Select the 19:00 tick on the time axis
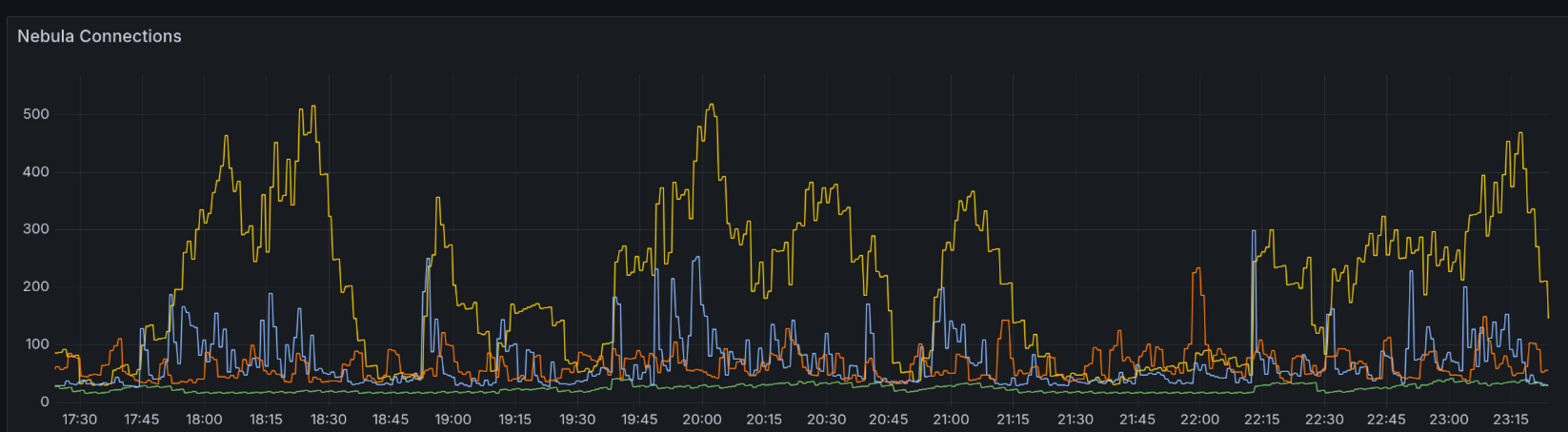This screenshot has height=432, width=1568. (x=452, y=420)
